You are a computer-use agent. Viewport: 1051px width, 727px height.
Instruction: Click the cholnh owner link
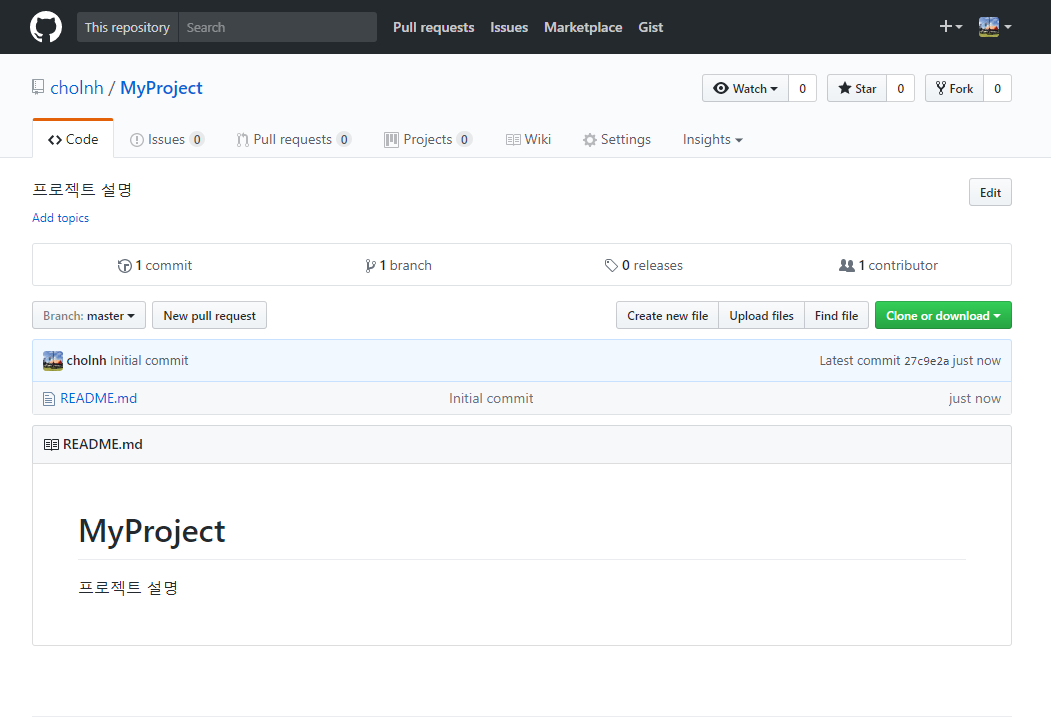(77, 88)
